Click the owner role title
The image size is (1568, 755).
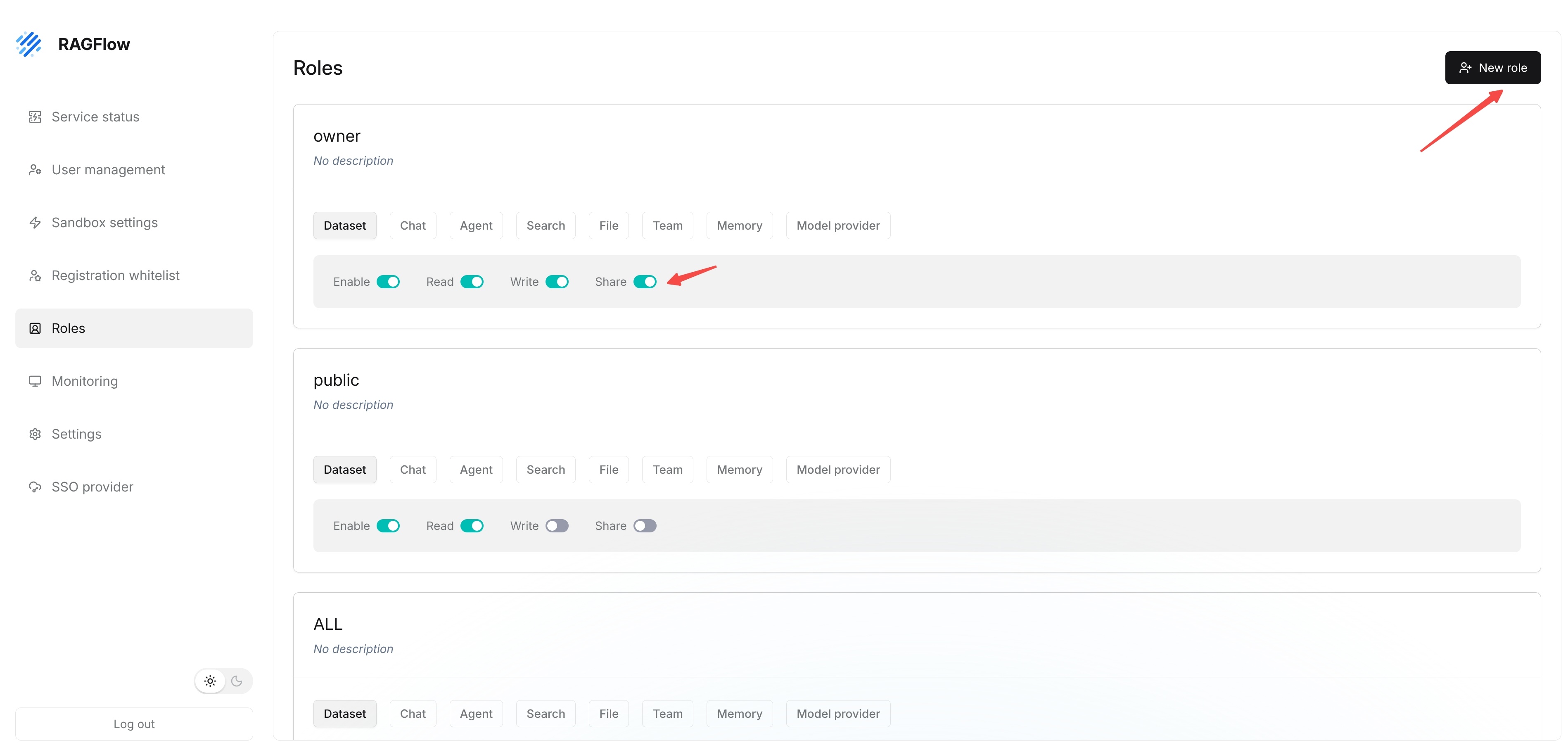pyautogui.click(x=337, y=136)
